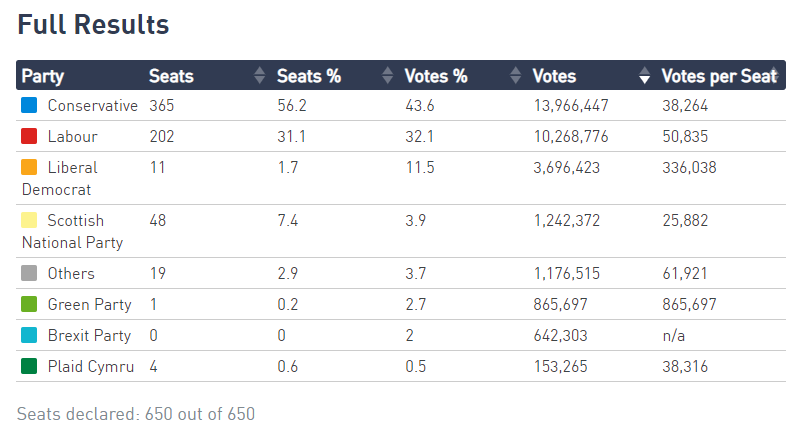Click the Green Party color swatch

[29, 304]
